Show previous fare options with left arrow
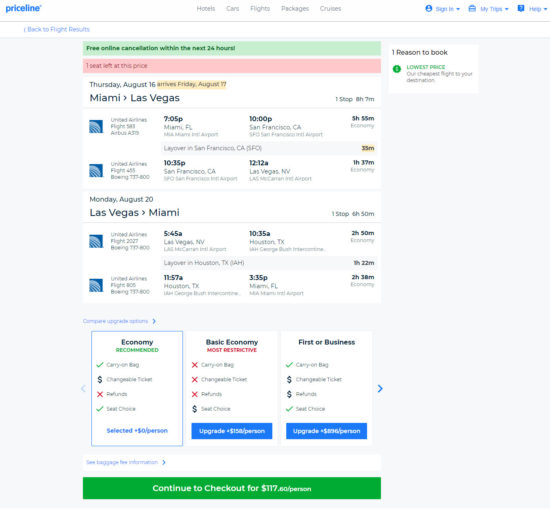550x509 pixels. 83,388
